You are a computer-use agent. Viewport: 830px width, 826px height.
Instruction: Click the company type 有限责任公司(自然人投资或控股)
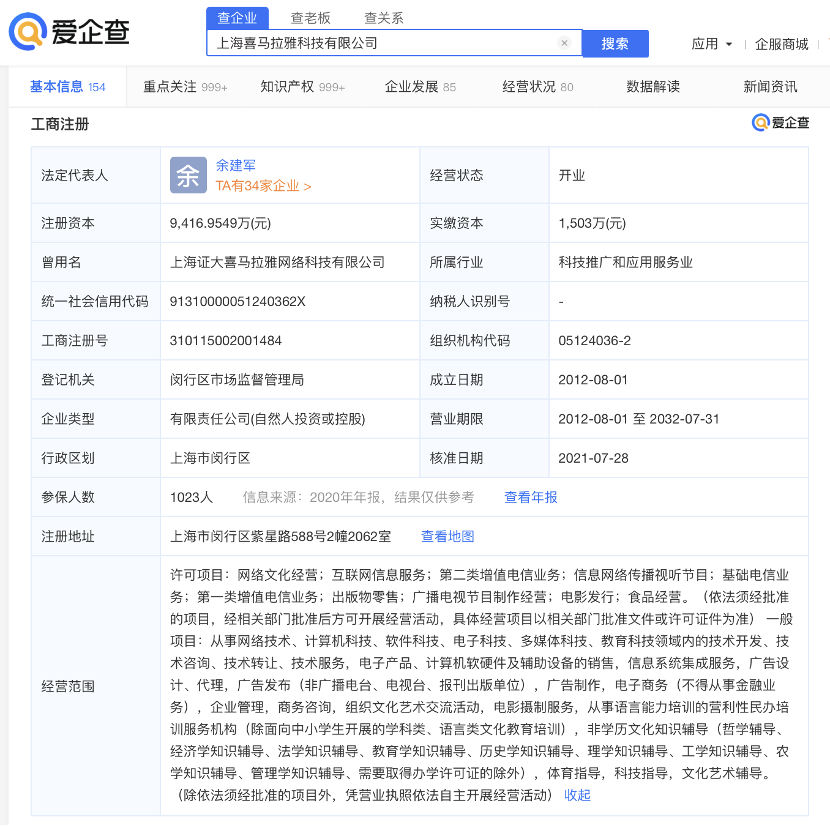click(x=267, y=419)
